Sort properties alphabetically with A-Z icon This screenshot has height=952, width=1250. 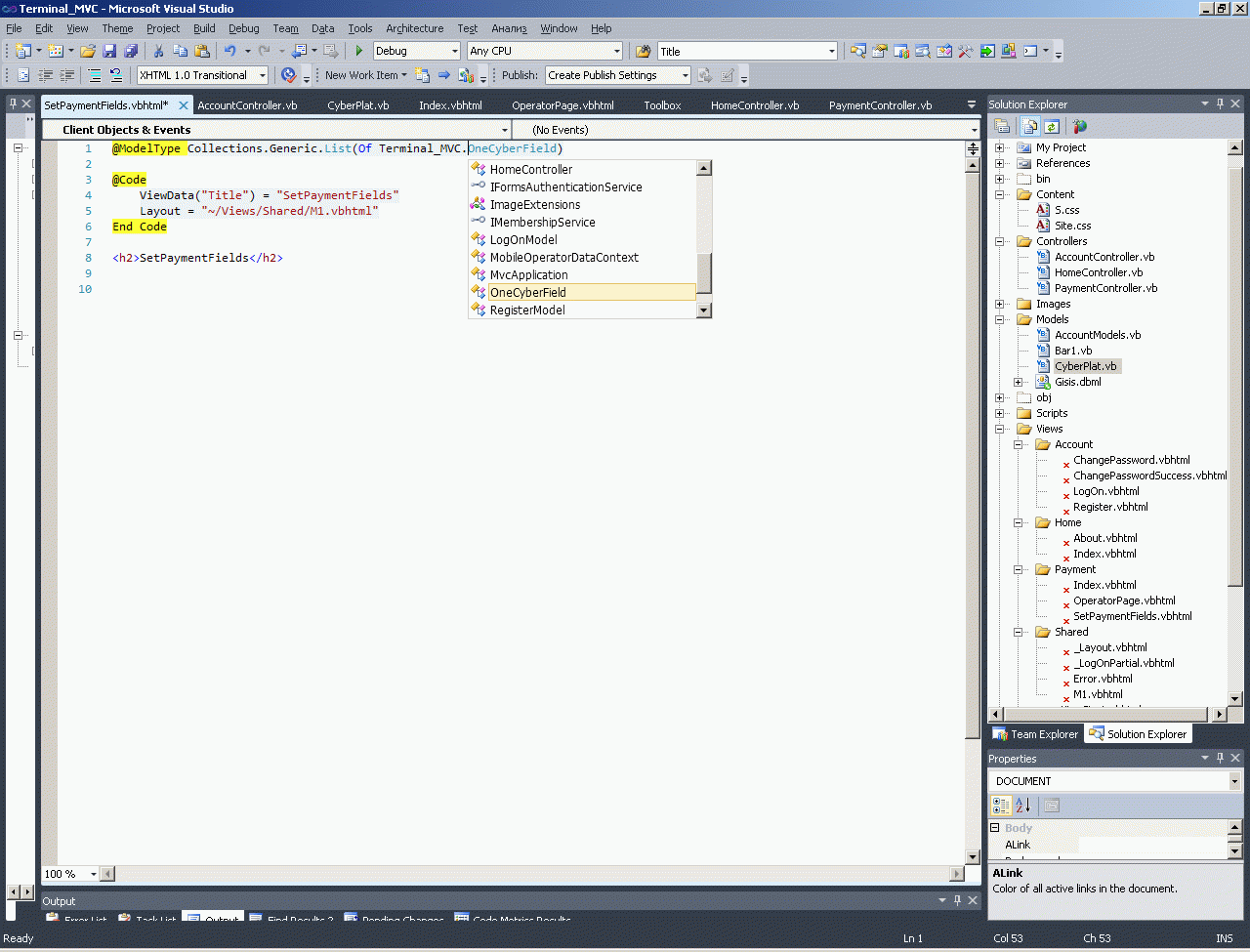click(x=1022, y=806)
